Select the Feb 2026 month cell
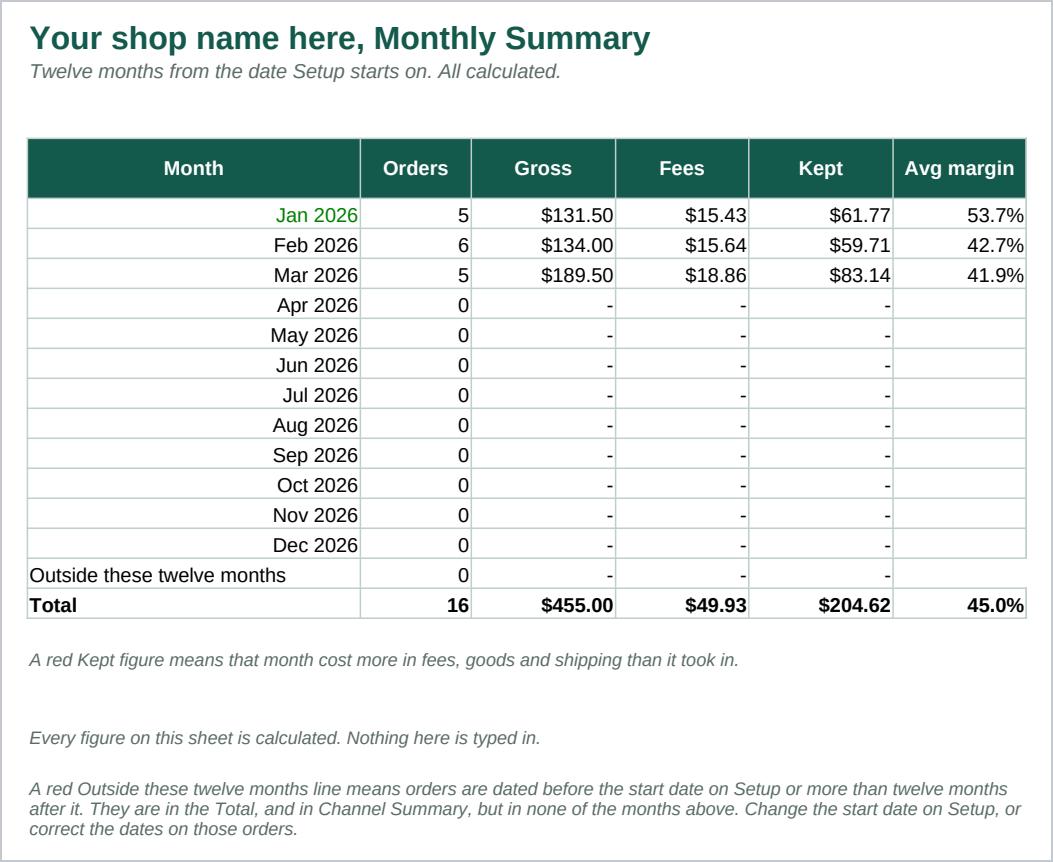The height and width of the screenshot is (862, 1053). click(x=194, y=245)
